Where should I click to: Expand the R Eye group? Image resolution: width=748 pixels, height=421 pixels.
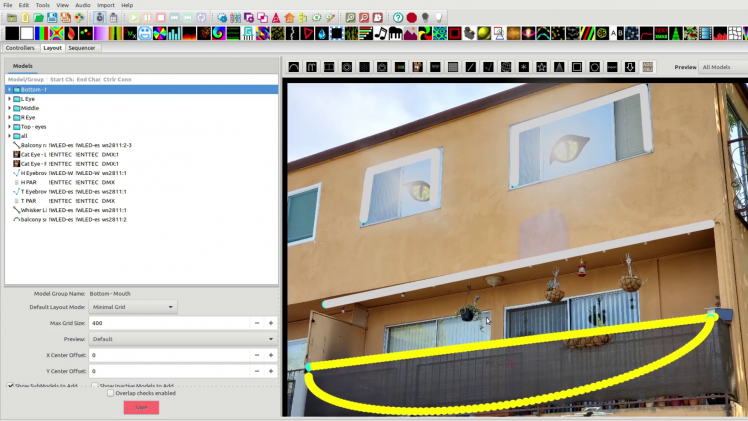10,117
